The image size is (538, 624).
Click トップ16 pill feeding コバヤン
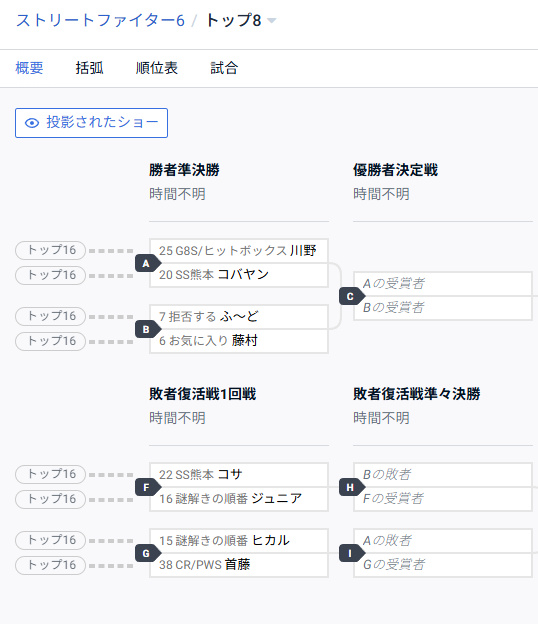[51, 275]
